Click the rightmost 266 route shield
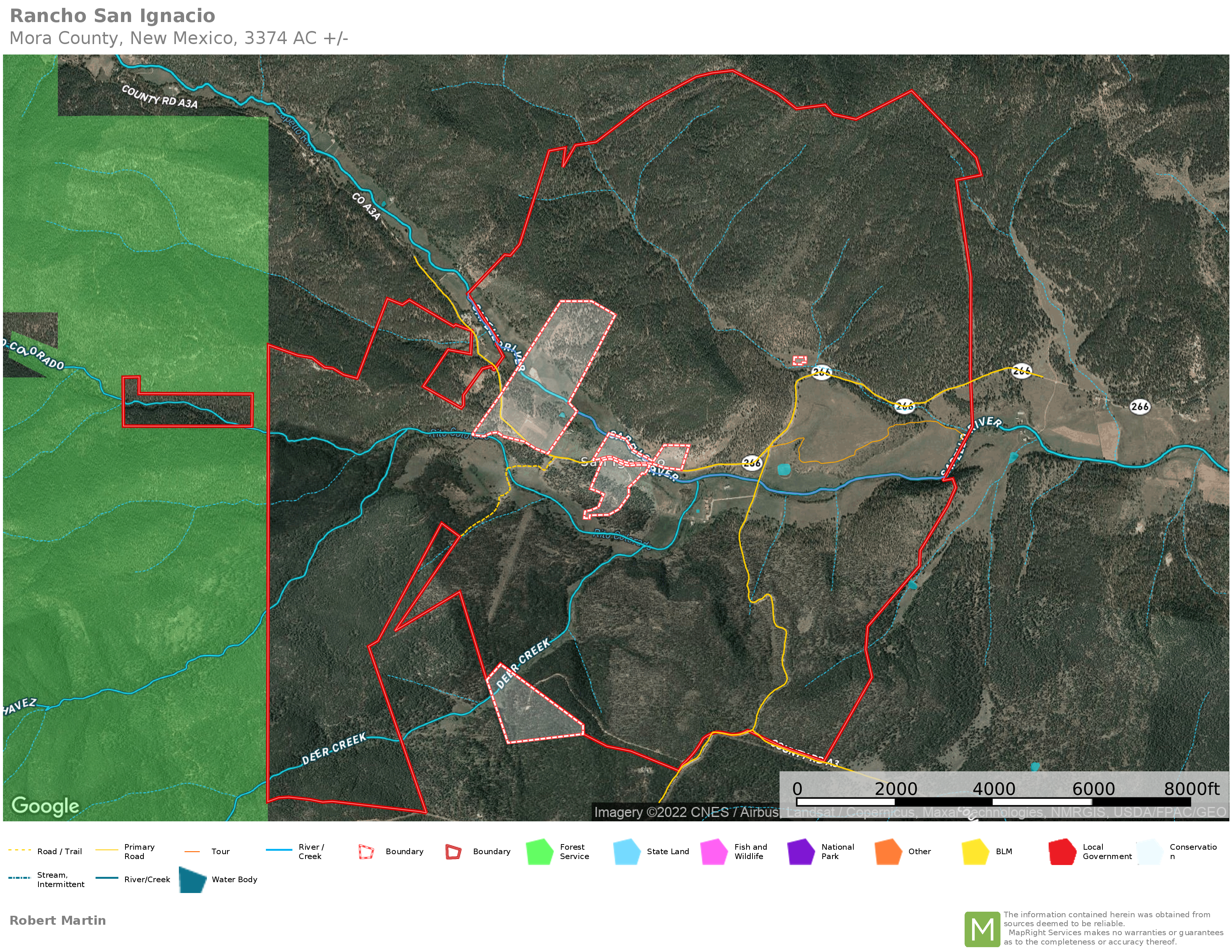 (1139, 406)
